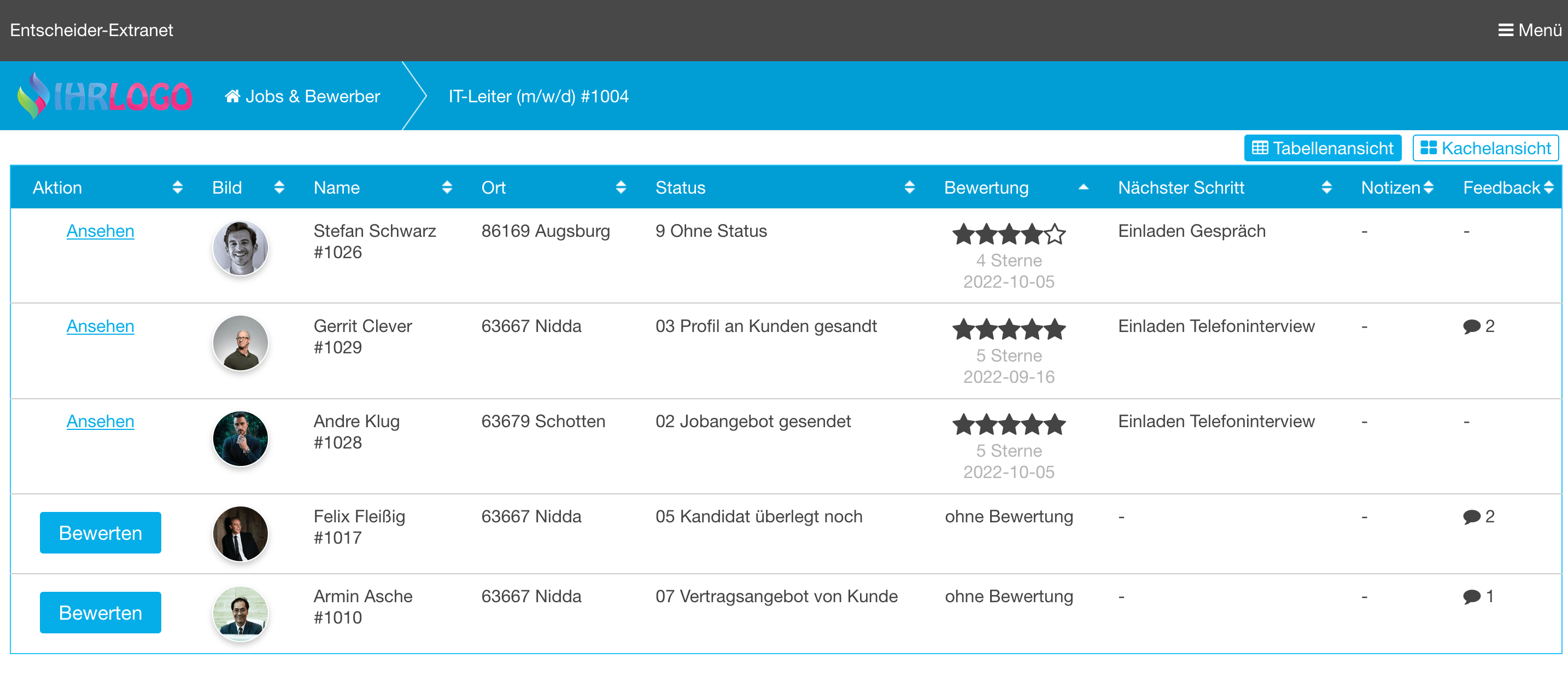Click 'Einladen Gespräch' next step cell

[1192, 231]
